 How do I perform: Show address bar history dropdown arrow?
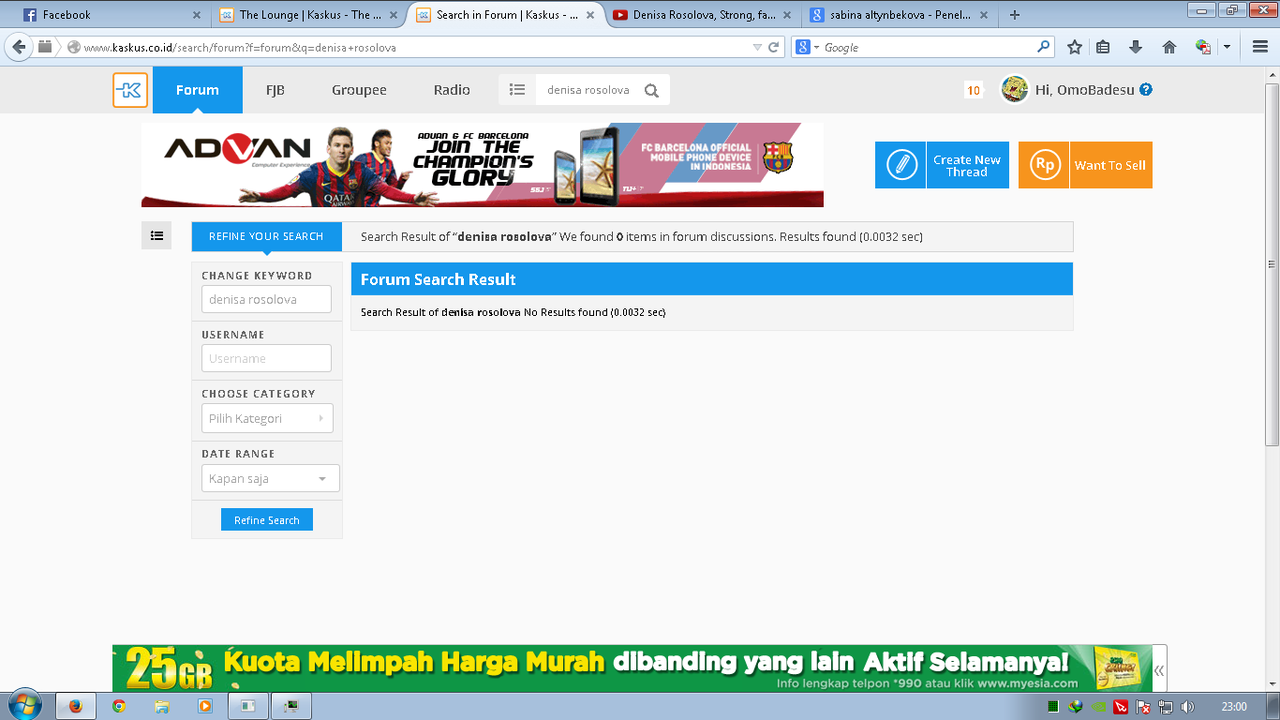758,48
